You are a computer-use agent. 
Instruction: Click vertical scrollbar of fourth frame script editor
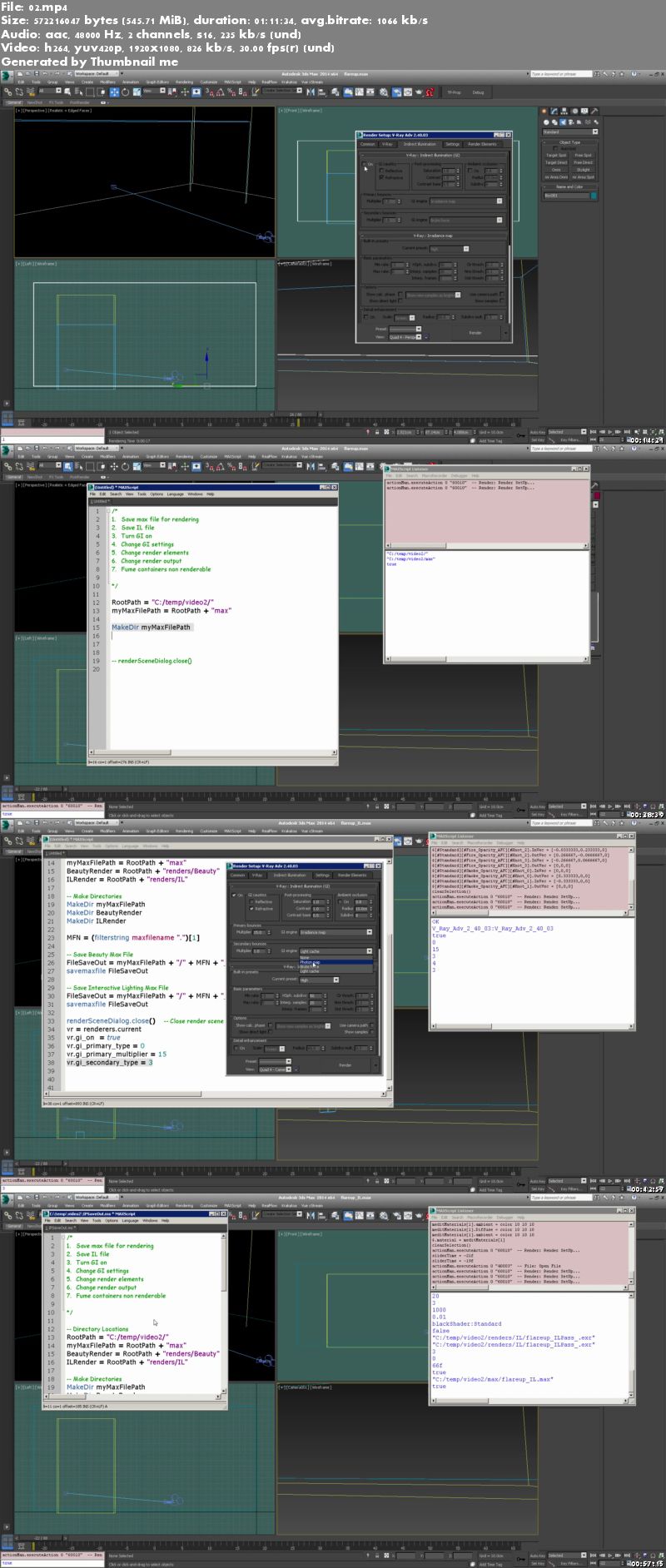coord(224,1312)
